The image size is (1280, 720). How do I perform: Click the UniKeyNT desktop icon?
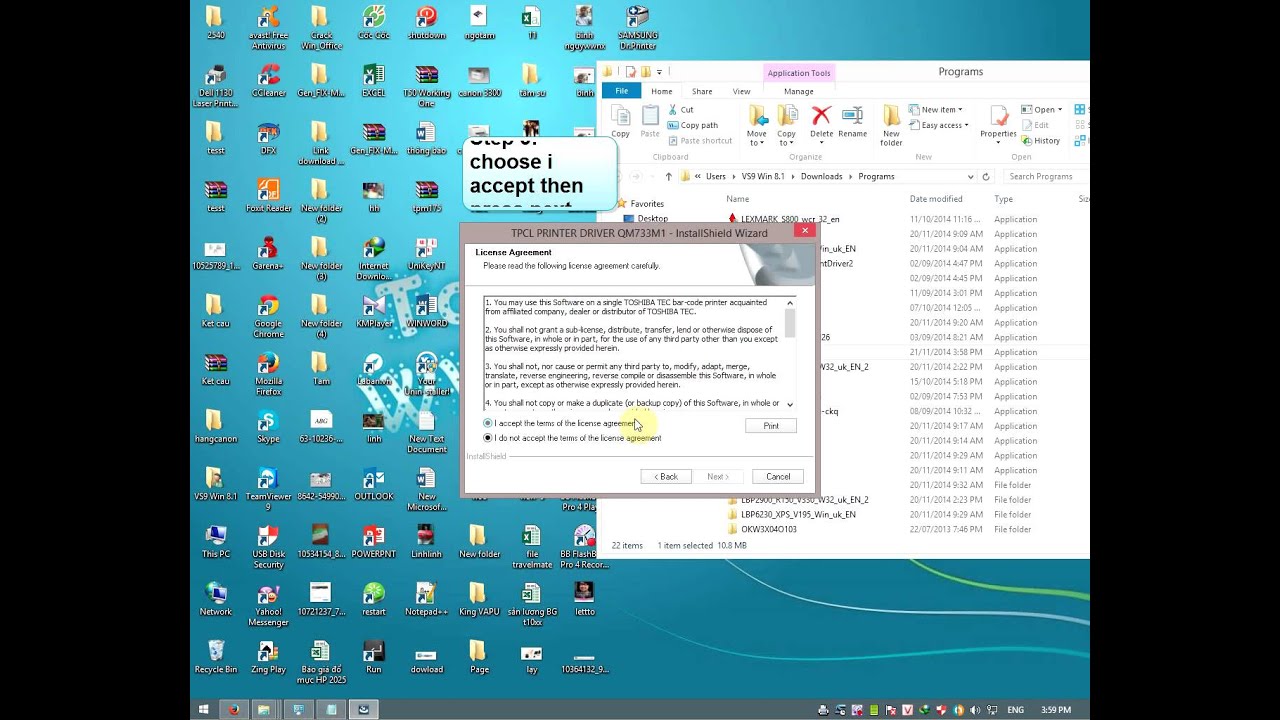(x=427, y=254)
